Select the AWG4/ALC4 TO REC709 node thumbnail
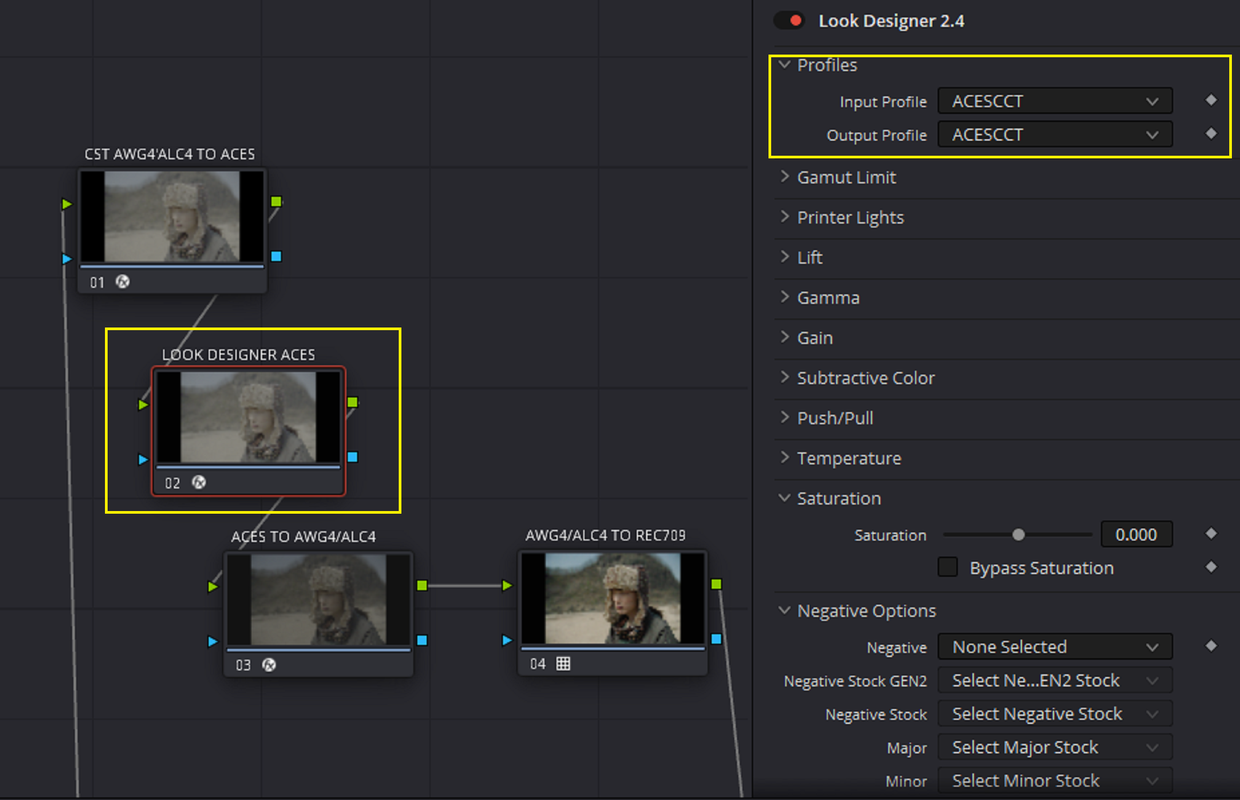 612,599
